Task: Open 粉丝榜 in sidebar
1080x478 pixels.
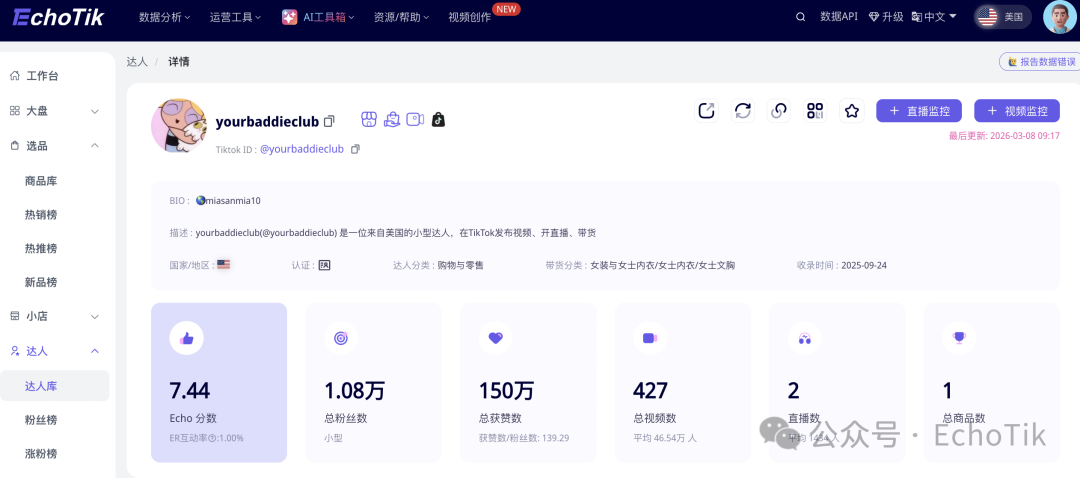Action: click(x=41, y=419)
